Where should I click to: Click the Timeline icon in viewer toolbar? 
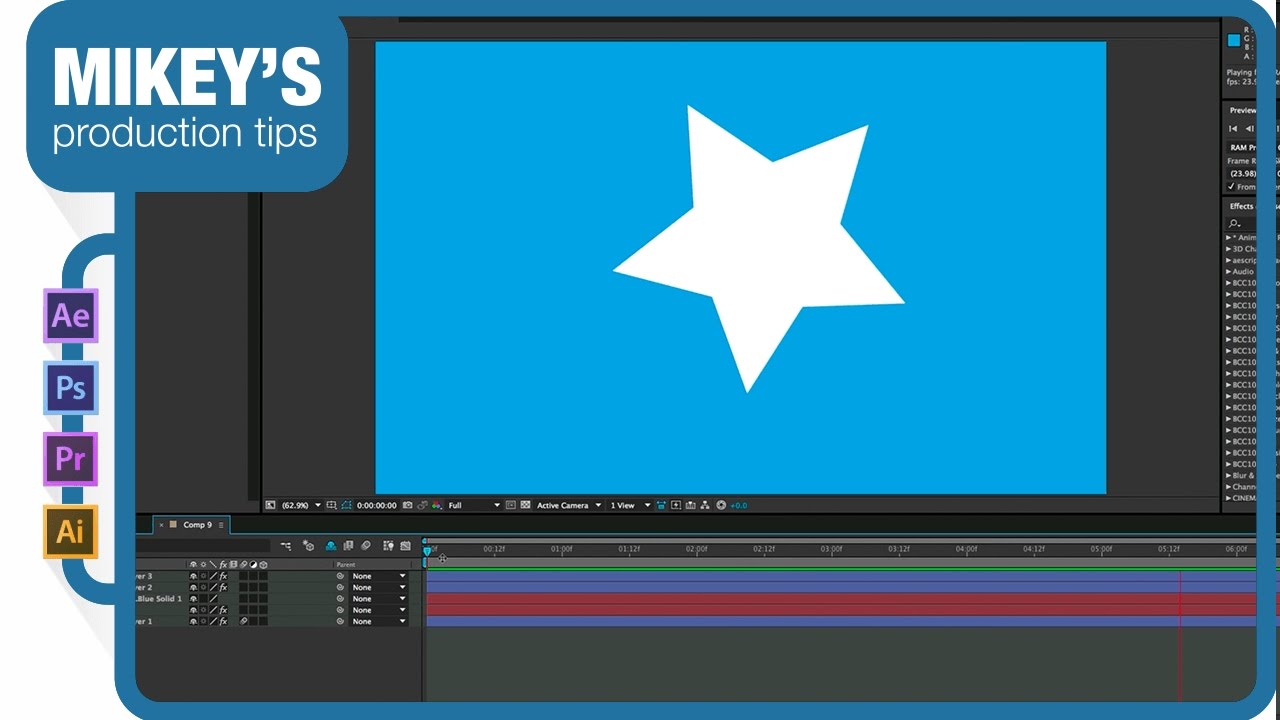tap(691, 505)
